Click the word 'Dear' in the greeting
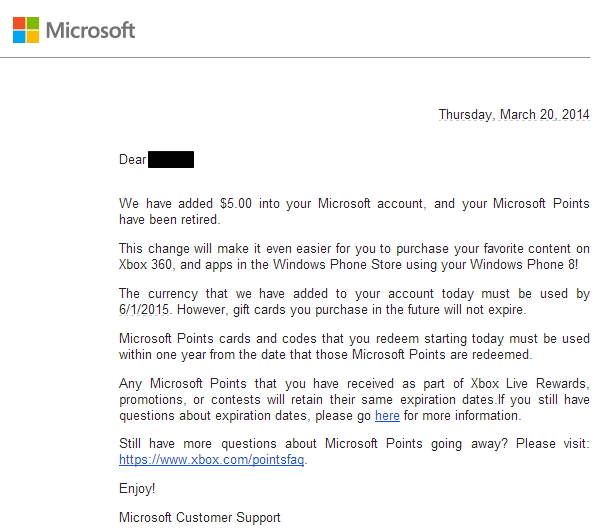608x532 pixels. pyautogui.click(x=132, y=160)
